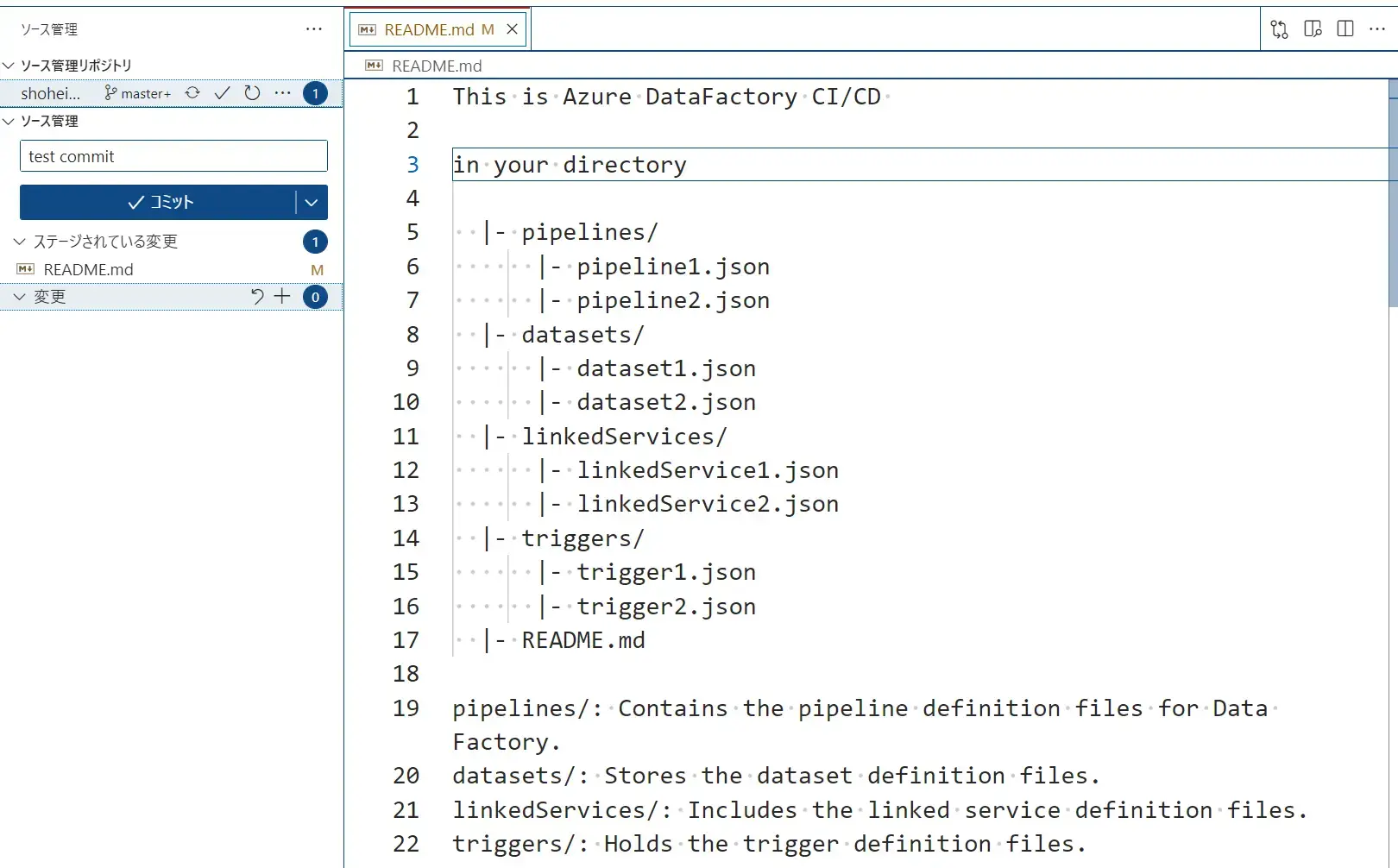This screenshot has height=868, width=1398.
Task: Click README.md in the breadcrumb bar
Action: click(437, 66)
